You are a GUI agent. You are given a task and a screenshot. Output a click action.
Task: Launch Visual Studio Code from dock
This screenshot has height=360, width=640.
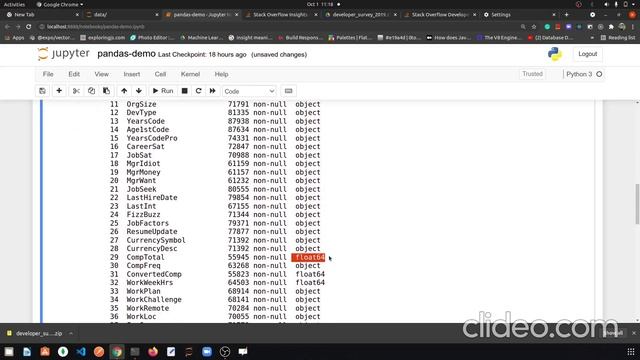point(81,351)
